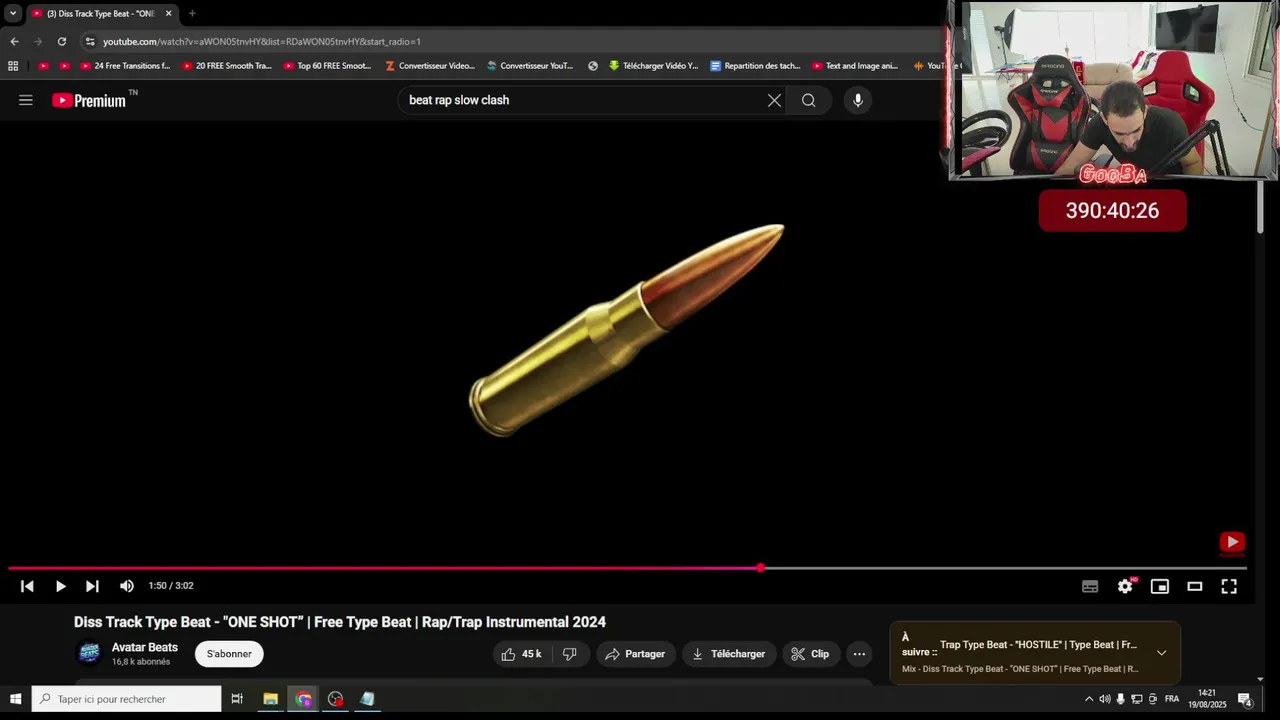Viewport: 1280px width, 720px height.
Task: Switch to miniplayer mode
Action: pyautogui.click(x=1160, y=586)
